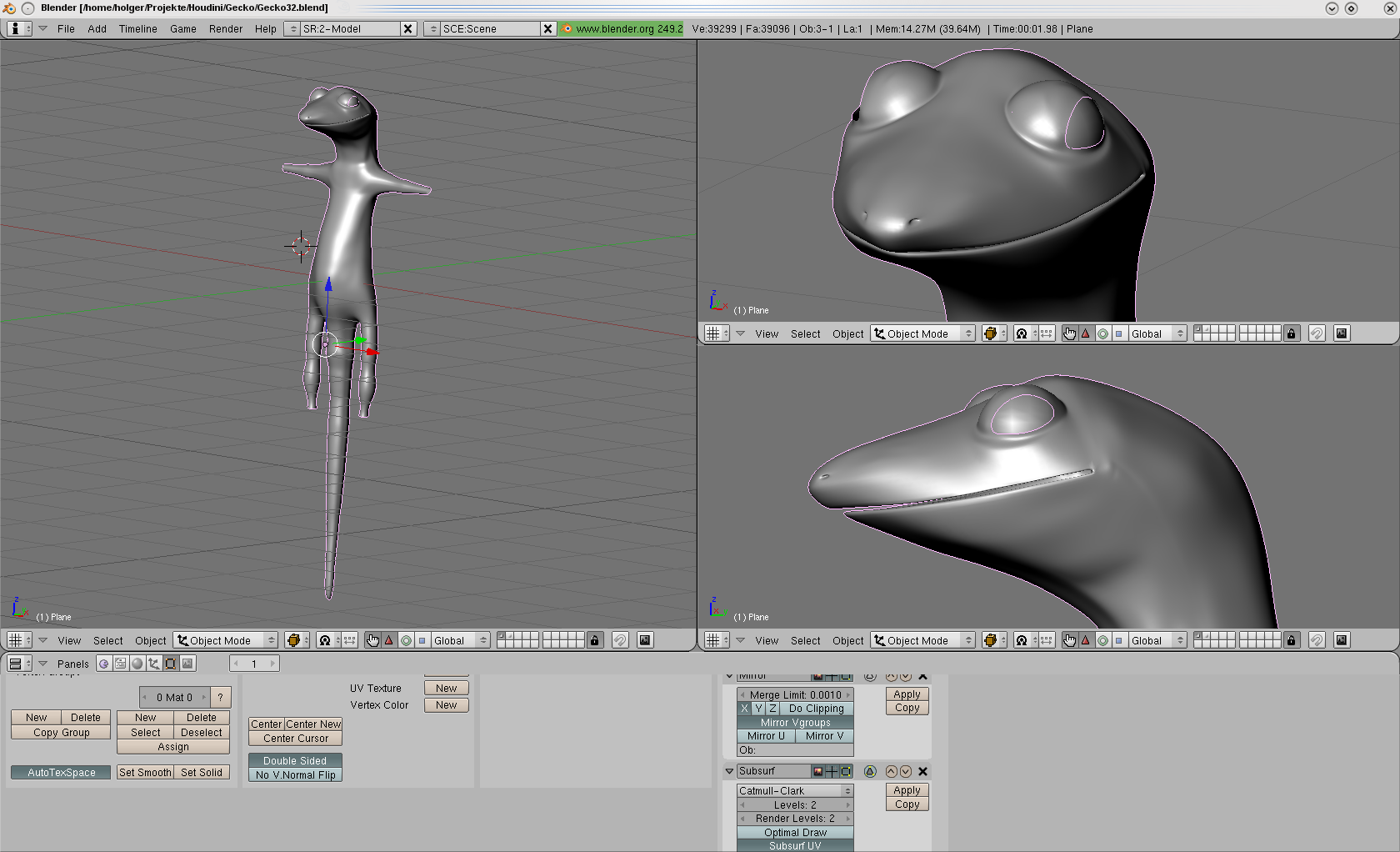Image resolution: width=1400 pixels, height=852 pixels.
Task: Toggle Mirror modifier X axis
Action: [745, 709]
